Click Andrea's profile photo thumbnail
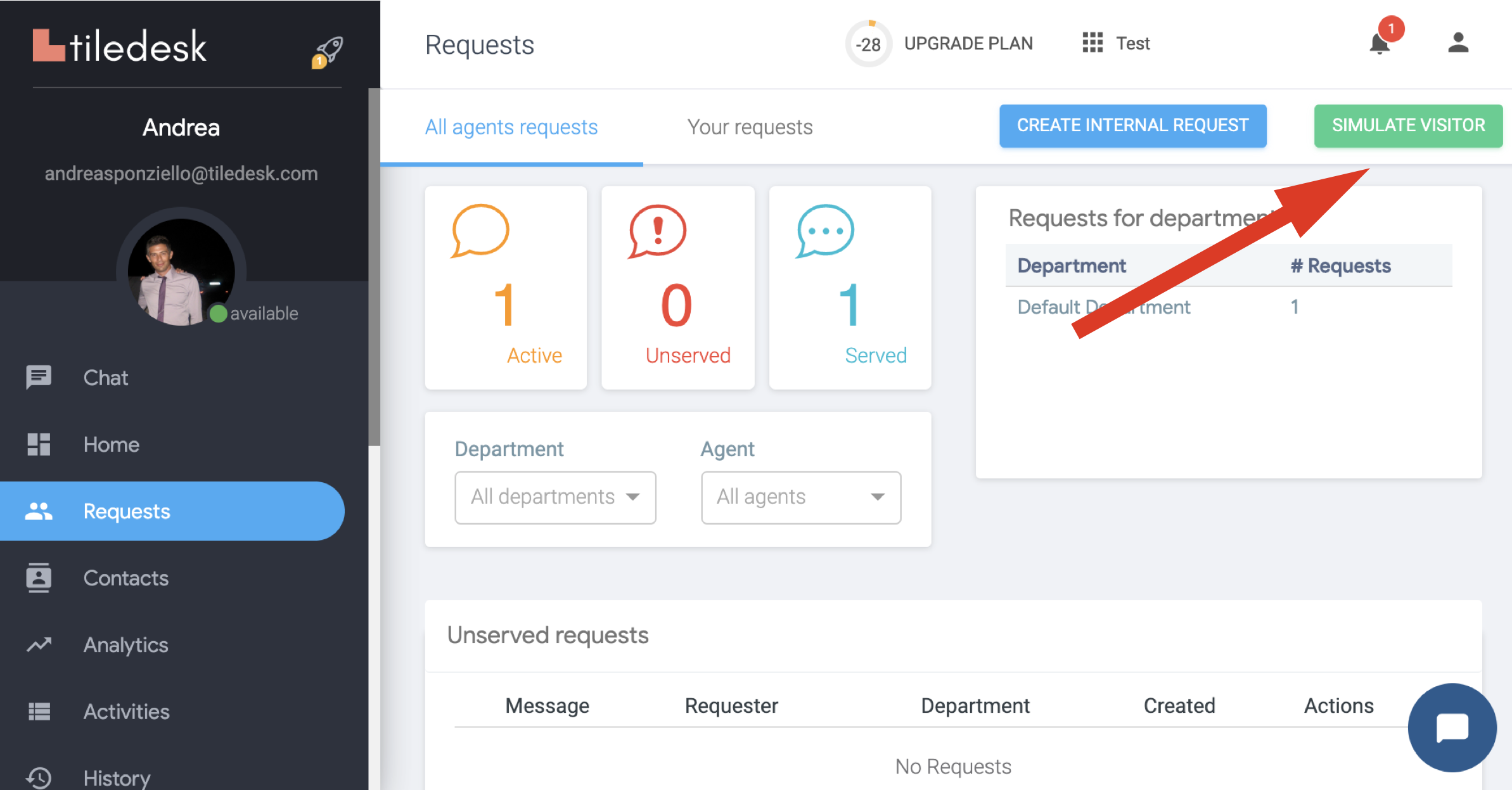The image size is (1512, 792). pos(181,272)
